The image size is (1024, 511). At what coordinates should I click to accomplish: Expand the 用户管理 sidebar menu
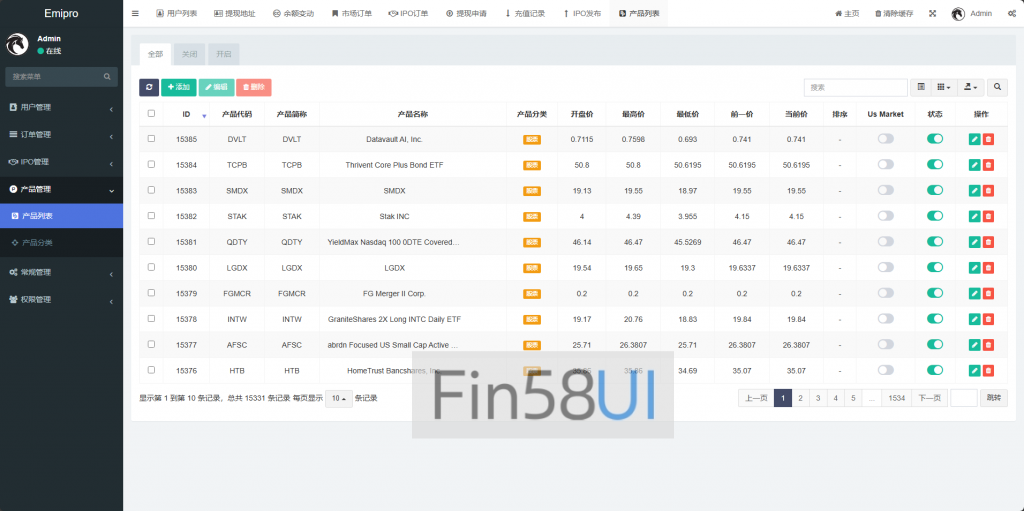[61, 107]
